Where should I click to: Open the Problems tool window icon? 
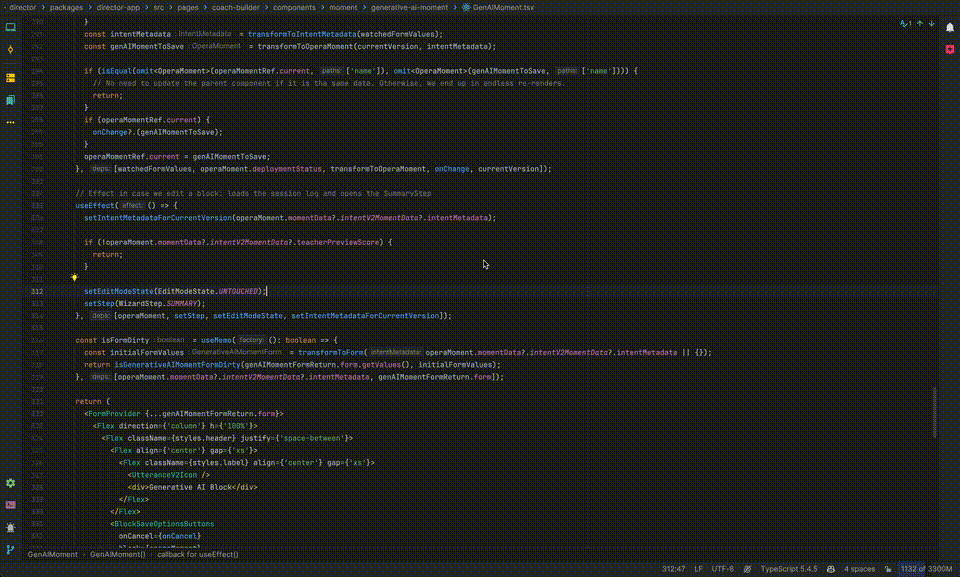pyautogui.click(x=10, y=527)
